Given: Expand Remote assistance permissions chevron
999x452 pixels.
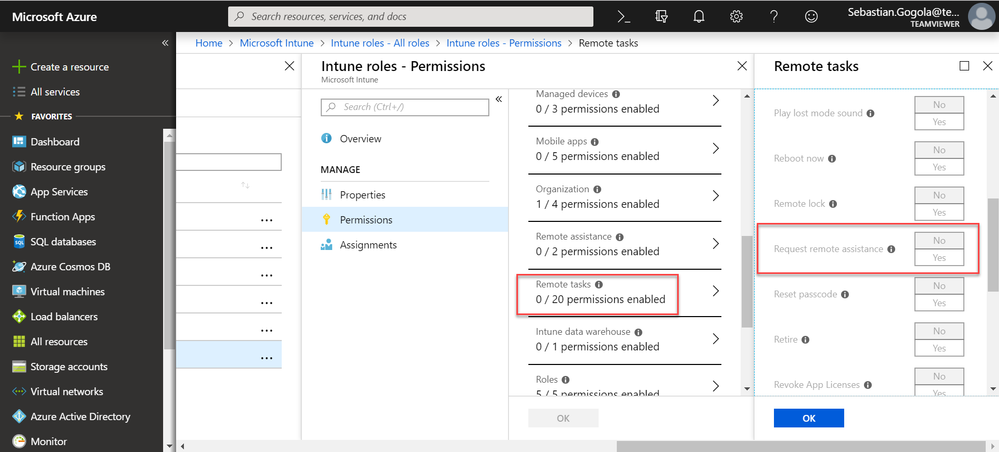Looking at the screenshot, I should pos(715,244).
